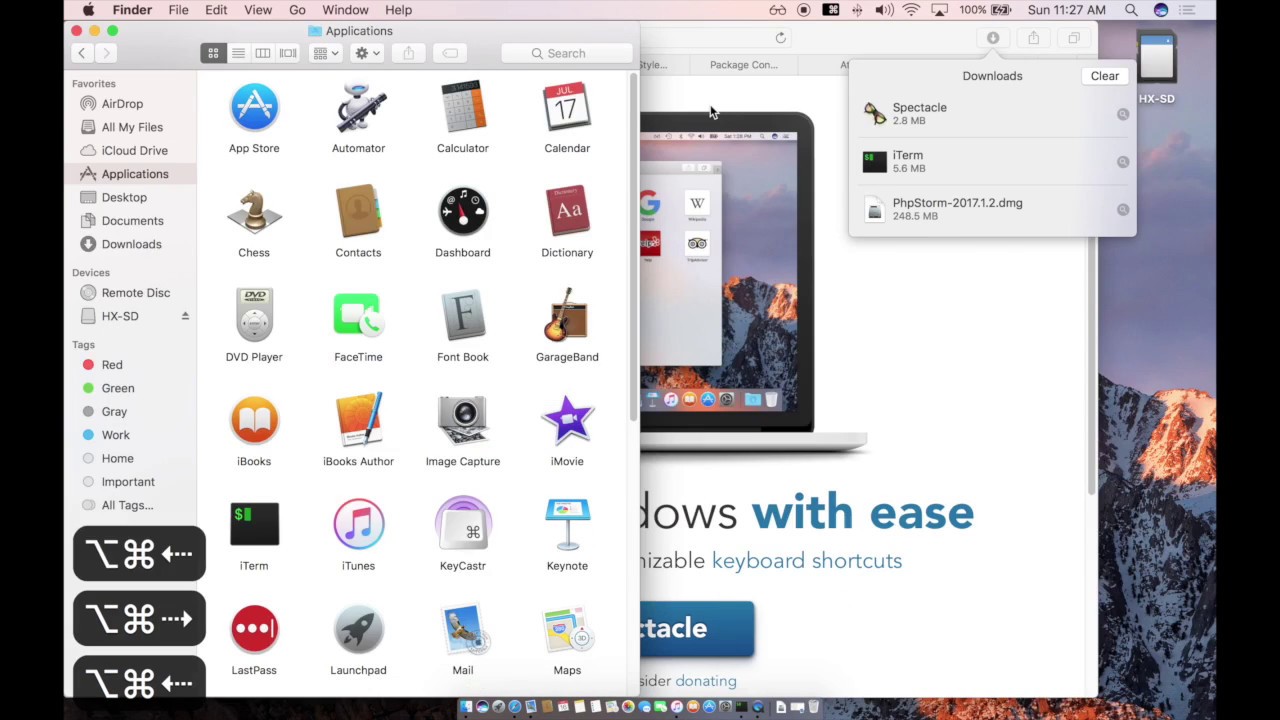Viewport: 1280px width, 720px height.
Task: Open the Finder menu in menu bar
Action: tap(132, 10)
